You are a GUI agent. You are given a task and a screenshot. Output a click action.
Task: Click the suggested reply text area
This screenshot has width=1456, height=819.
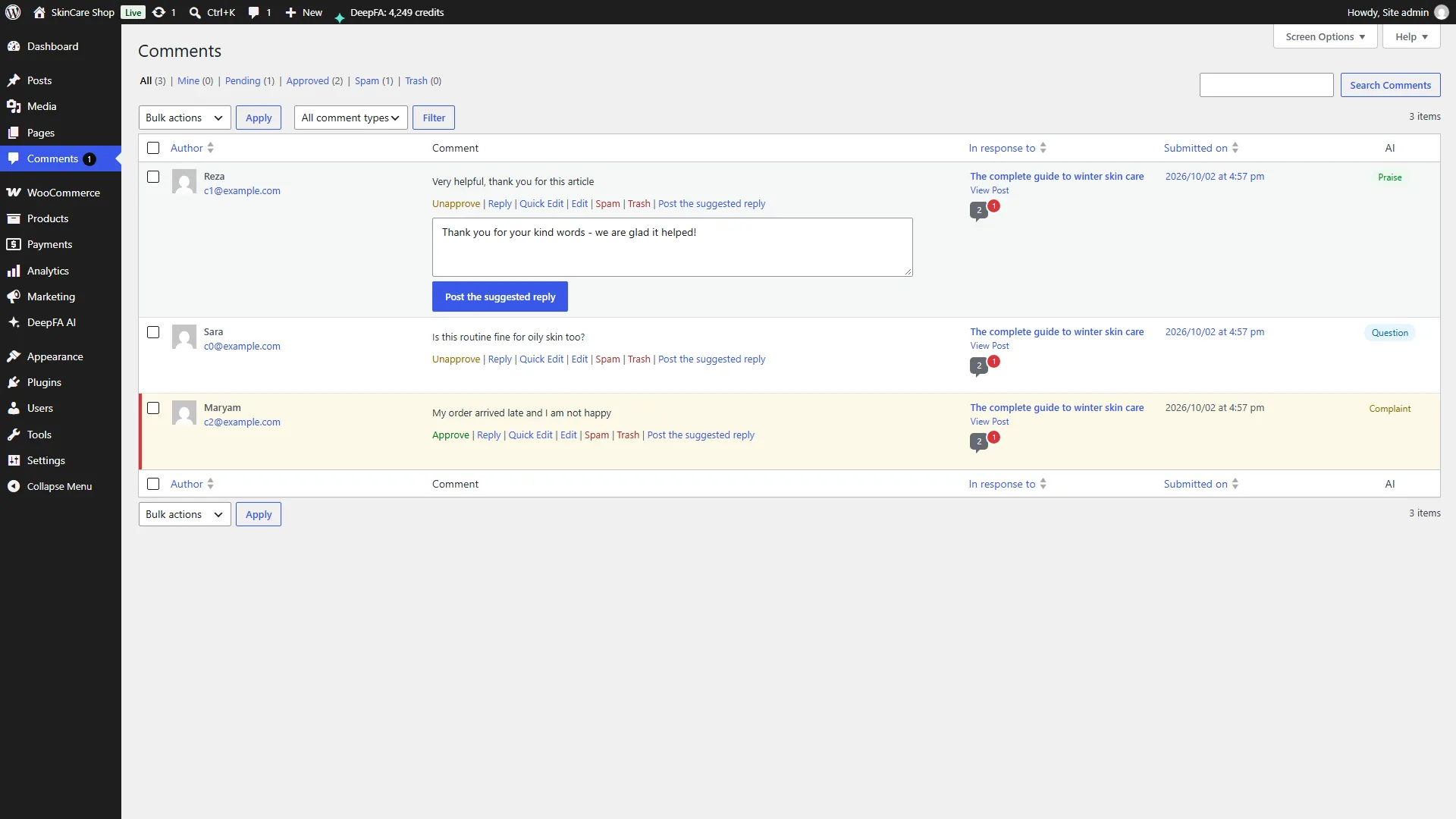click(673, 247)
